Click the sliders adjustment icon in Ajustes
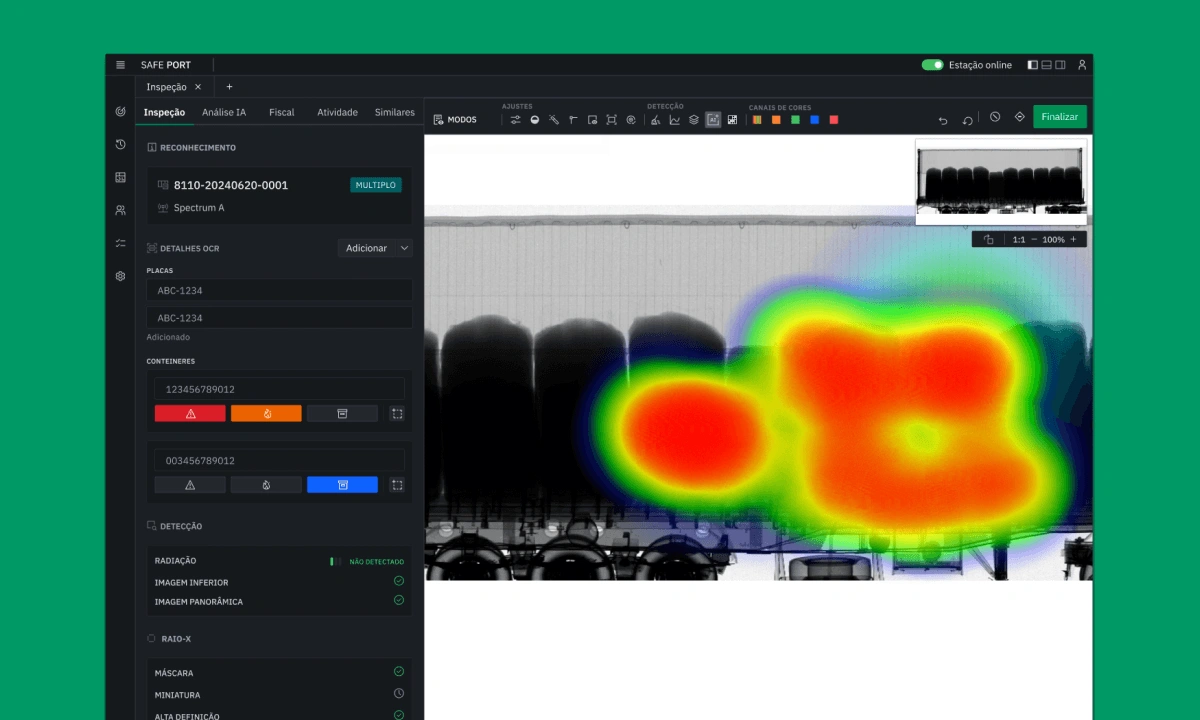1200x720 pixels. tap(515, 120)
